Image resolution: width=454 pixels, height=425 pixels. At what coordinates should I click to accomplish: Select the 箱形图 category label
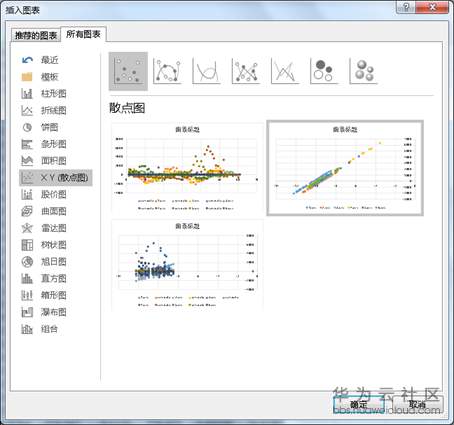[x=54, y=295]
